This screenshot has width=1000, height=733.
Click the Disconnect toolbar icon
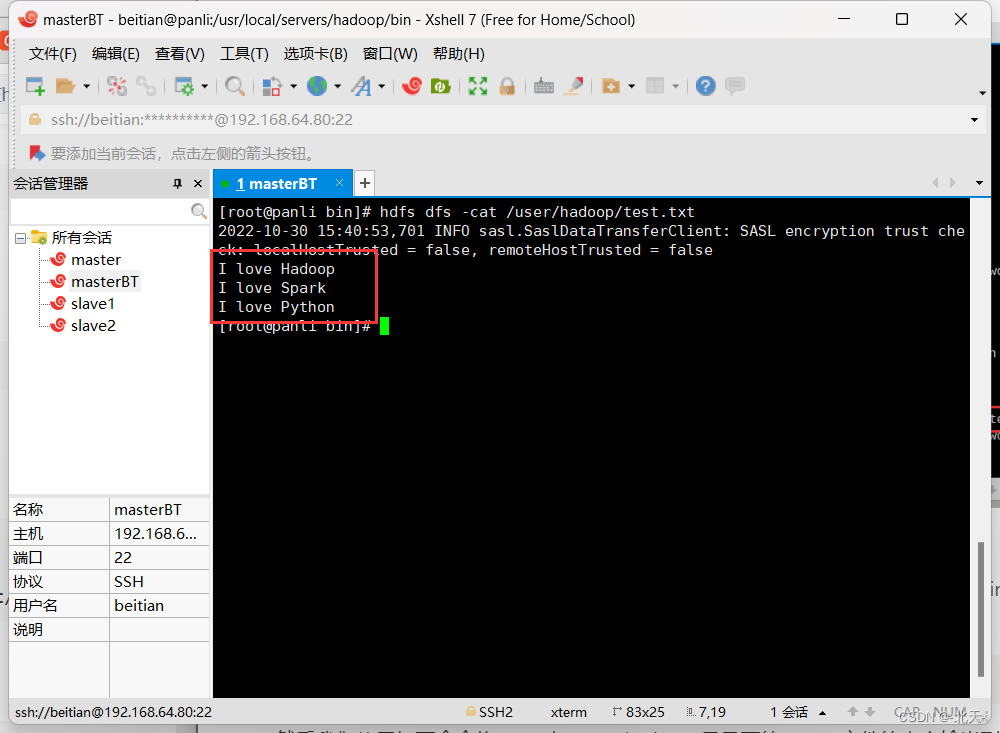pos(117,85)
